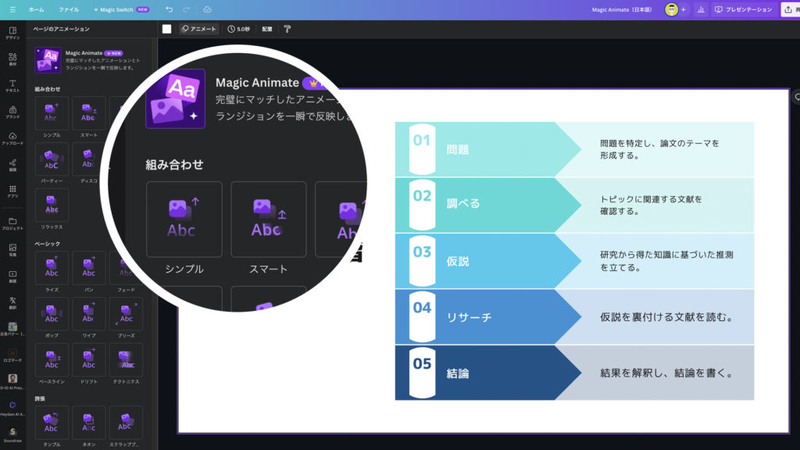
Task: Open the hamburger main menu
Action: [x=12, y=10]
